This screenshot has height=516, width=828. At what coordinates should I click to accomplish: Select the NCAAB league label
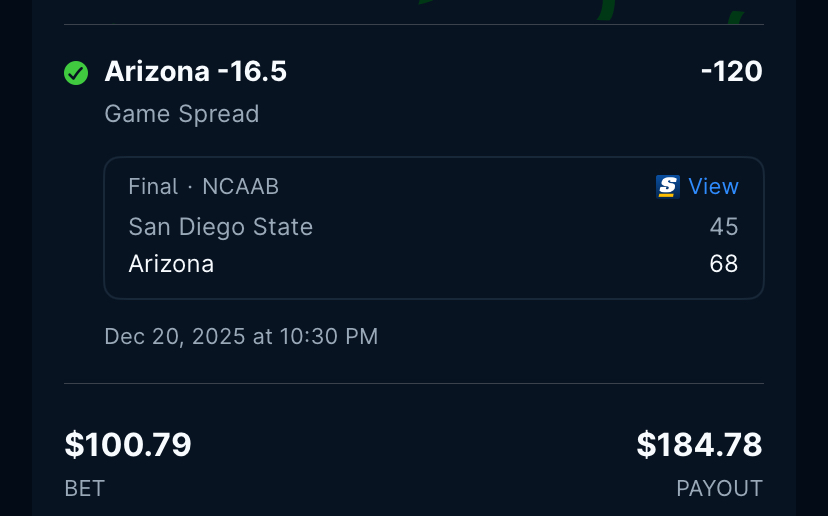tap(240, 187)
